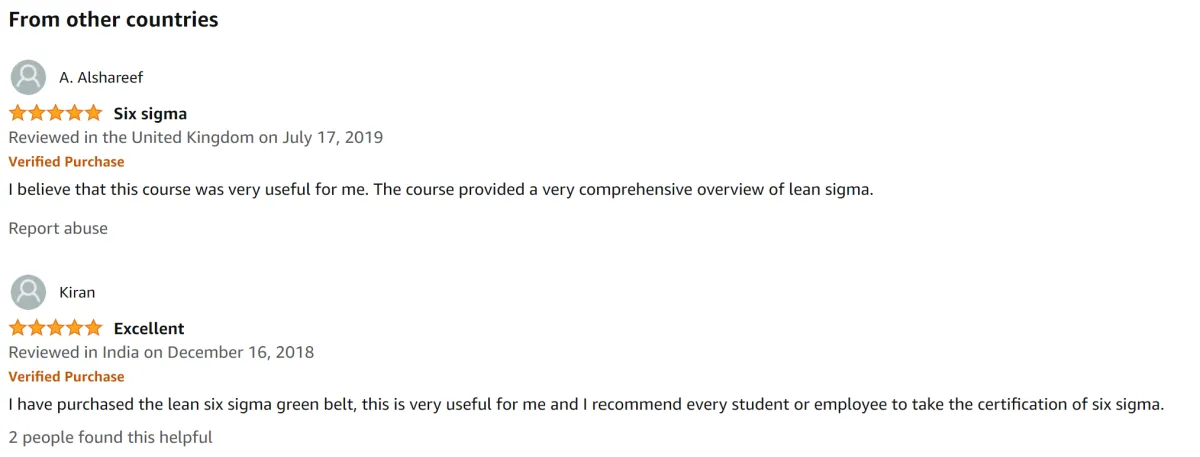Click "2 people found this helpful" text

pos(111,437)
